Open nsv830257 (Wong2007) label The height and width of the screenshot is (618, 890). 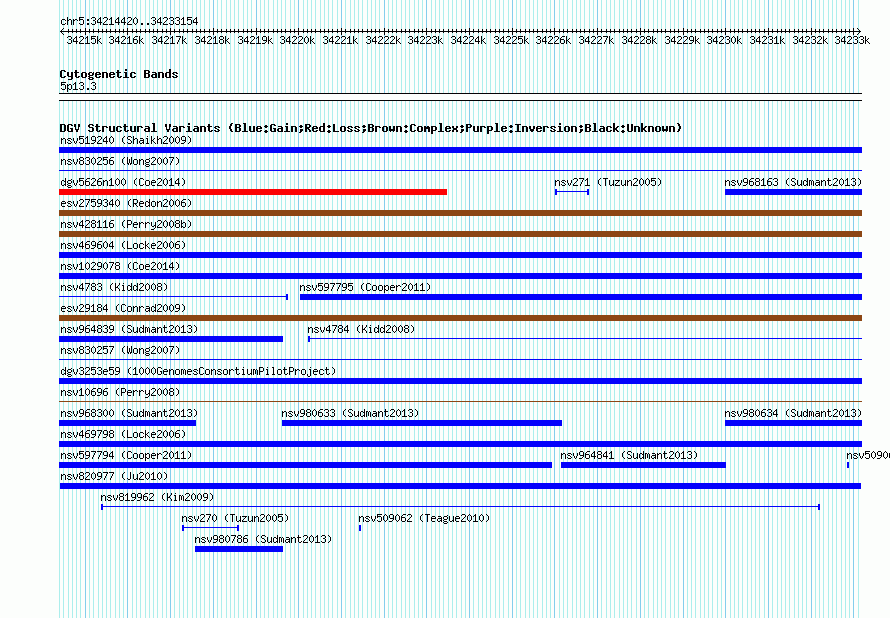click(120, 350)
